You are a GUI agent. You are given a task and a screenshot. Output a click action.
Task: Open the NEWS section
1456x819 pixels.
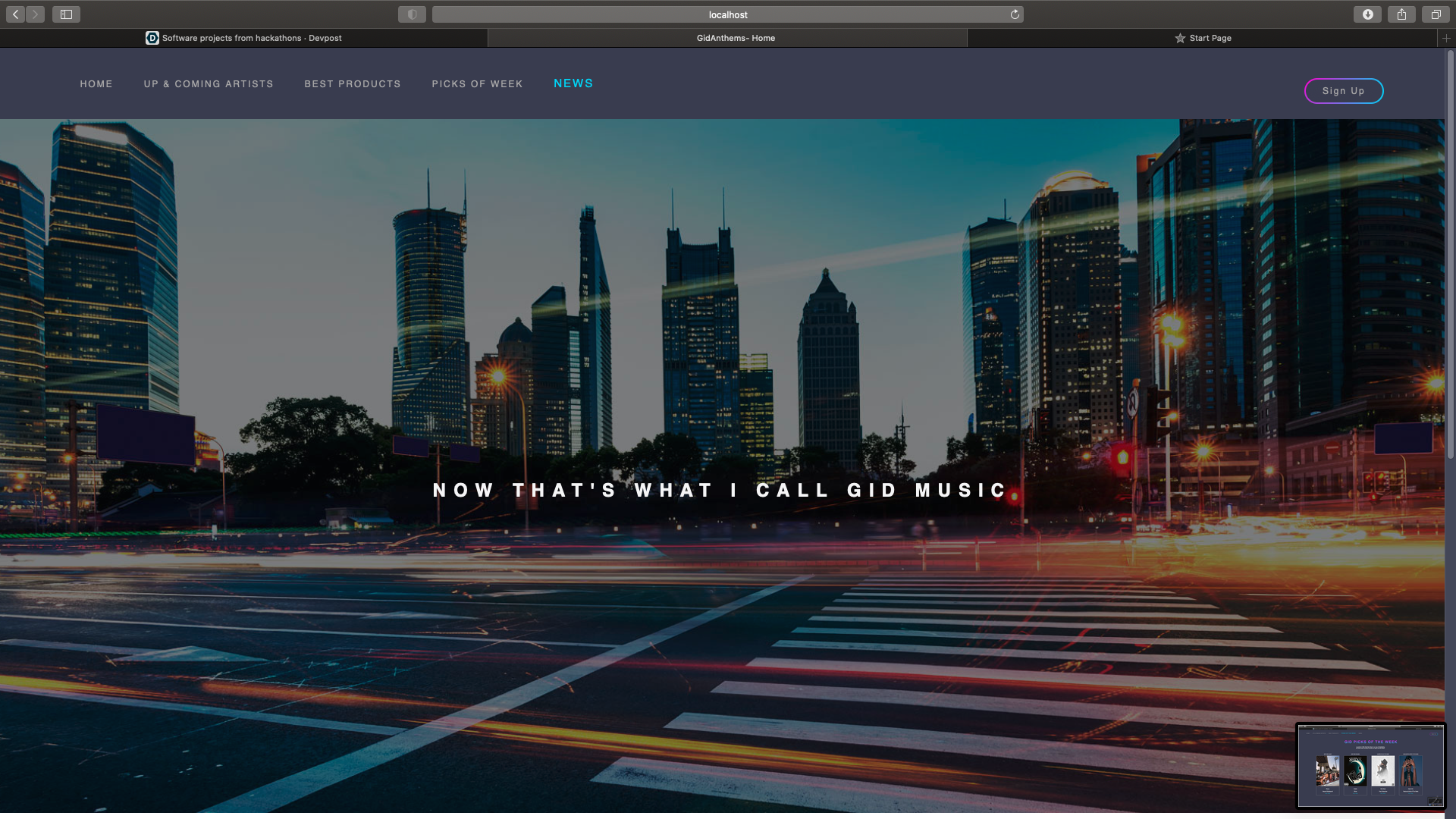(573, 83)
